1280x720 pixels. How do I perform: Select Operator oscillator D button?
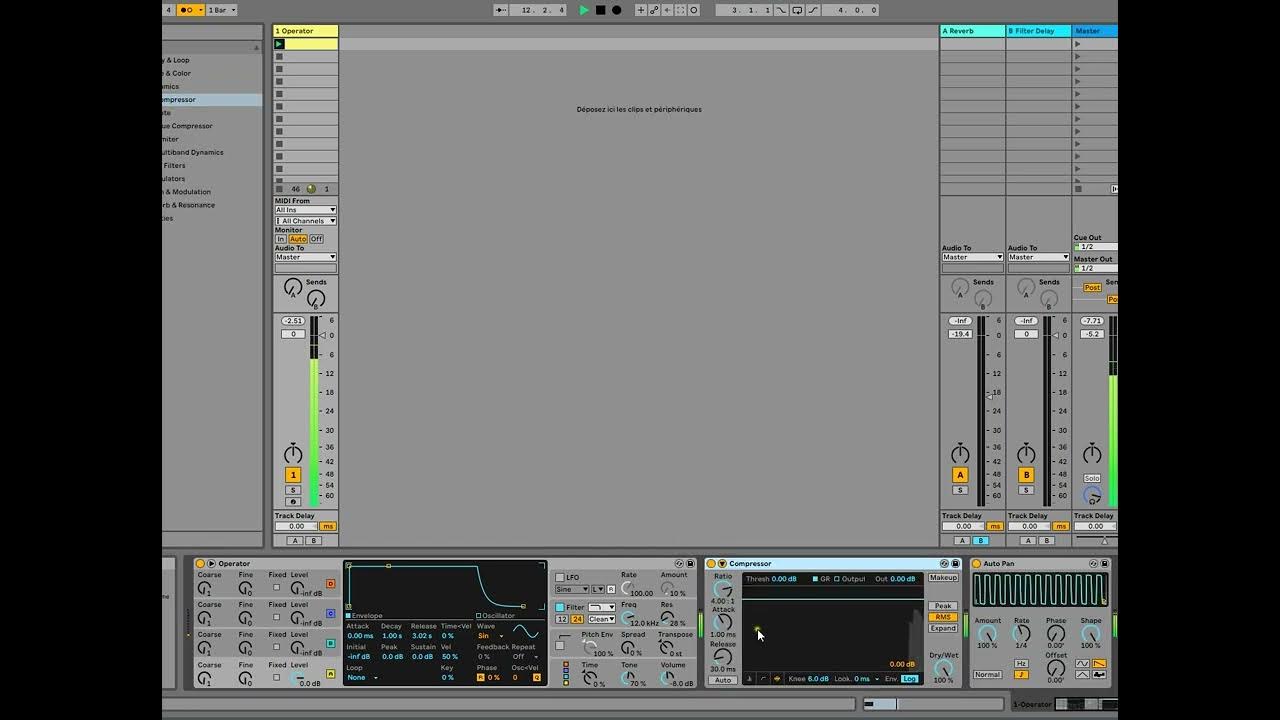pos(331,584)
